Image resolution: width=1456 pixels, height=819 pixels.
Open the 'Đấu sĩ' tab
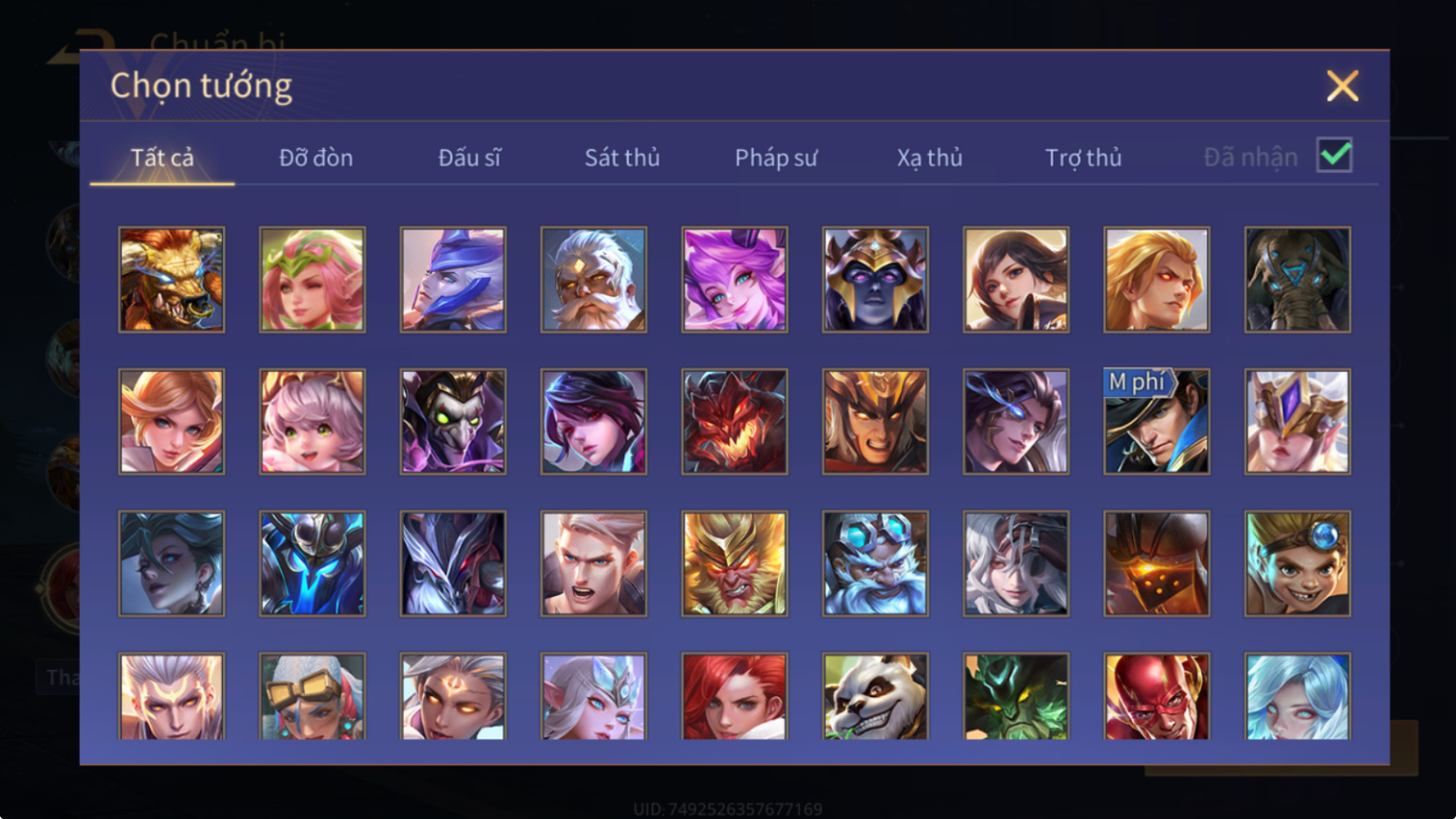(x=469, y=158)
